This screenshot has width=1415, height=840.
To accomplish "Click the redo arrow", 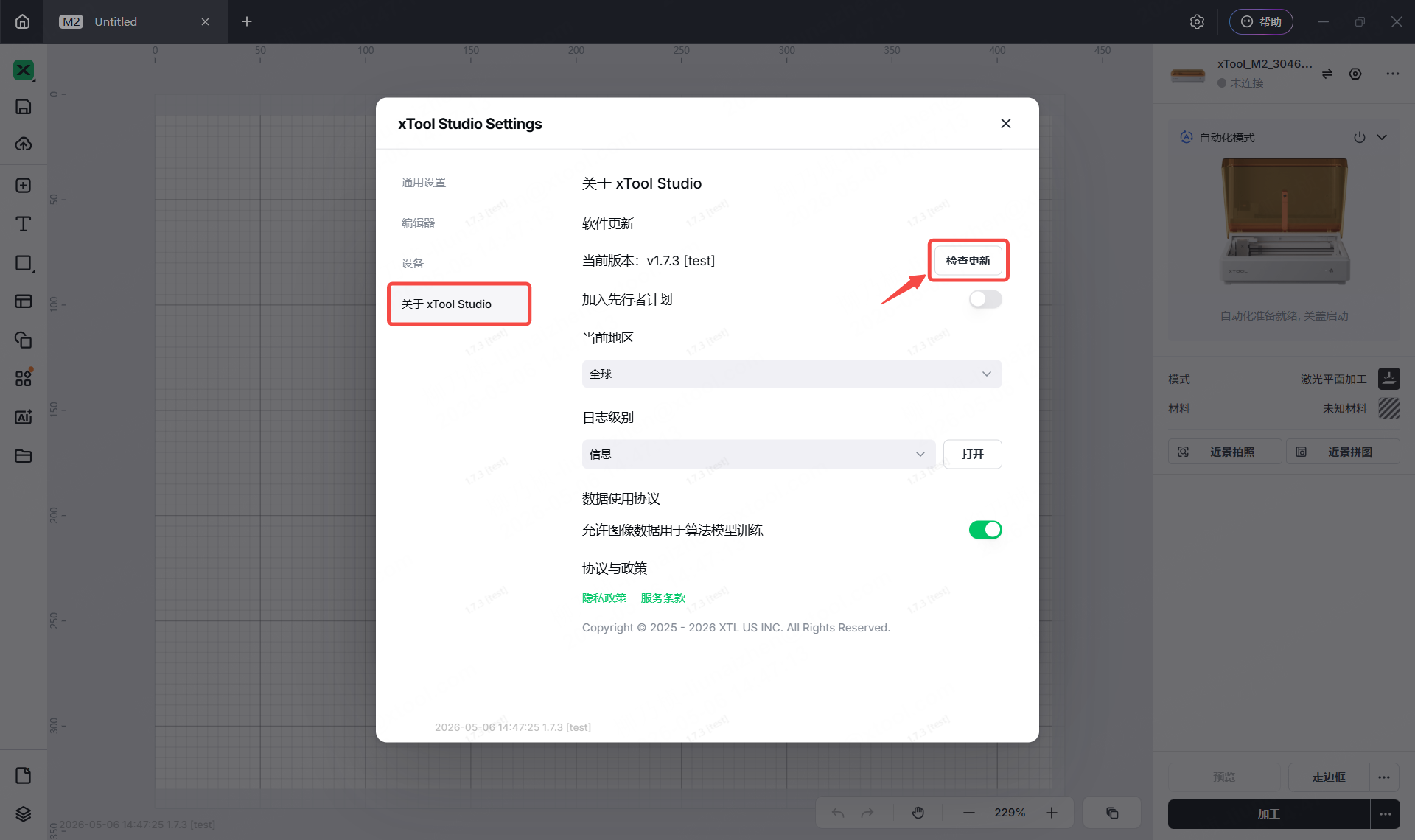I will (867, 813).
